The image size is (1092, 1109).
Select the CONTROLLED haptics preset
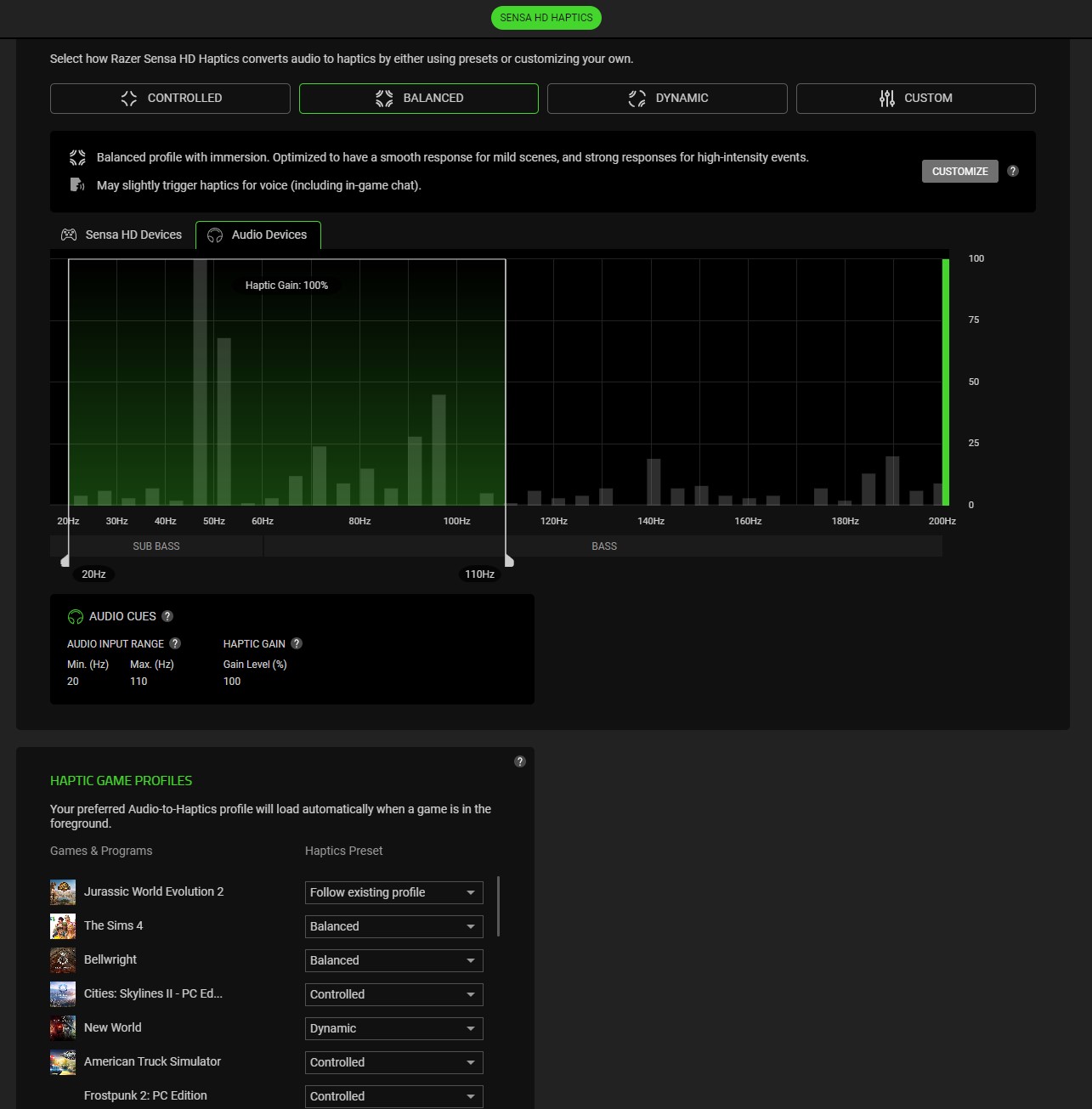170,99
